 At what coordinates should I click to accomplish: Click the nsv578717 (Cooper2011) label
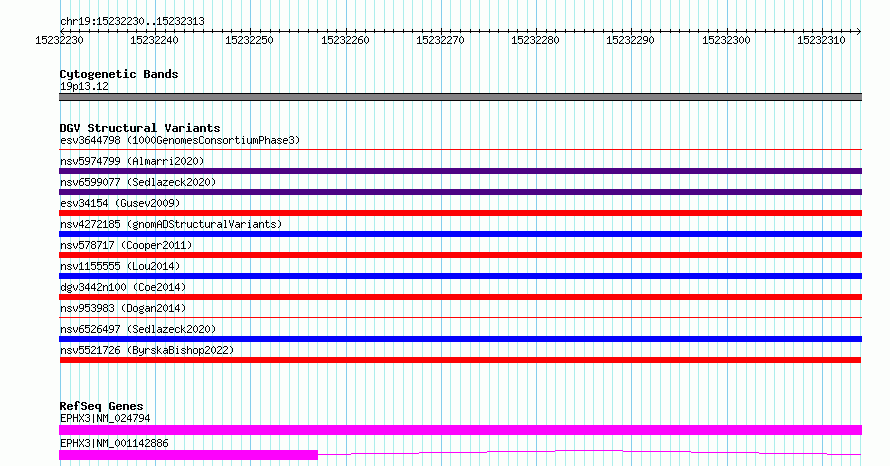(126, 245)
